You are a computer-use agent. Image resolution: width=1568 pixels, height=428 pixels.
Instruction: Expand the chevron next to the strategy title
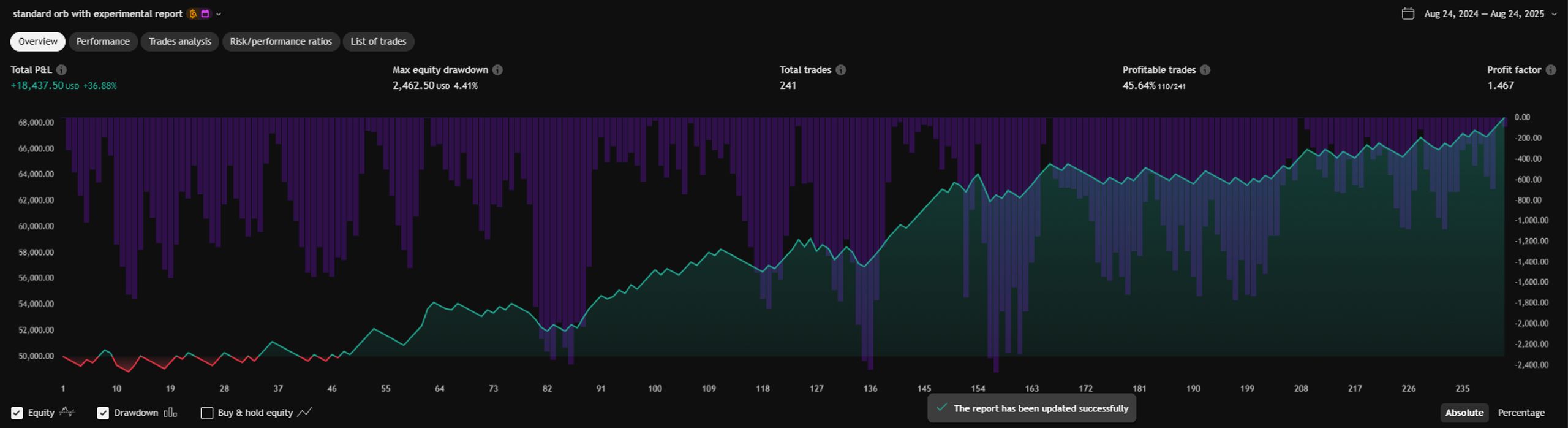pos(219,14)
